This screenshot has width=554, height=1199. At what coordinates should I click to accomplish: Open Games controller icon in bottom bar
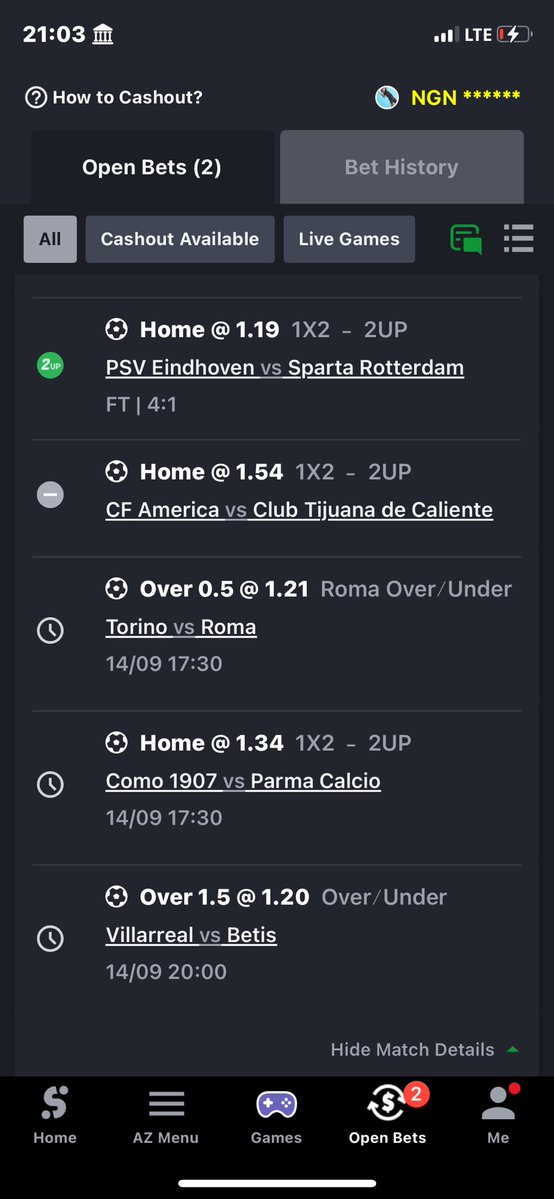[276, 1105]
